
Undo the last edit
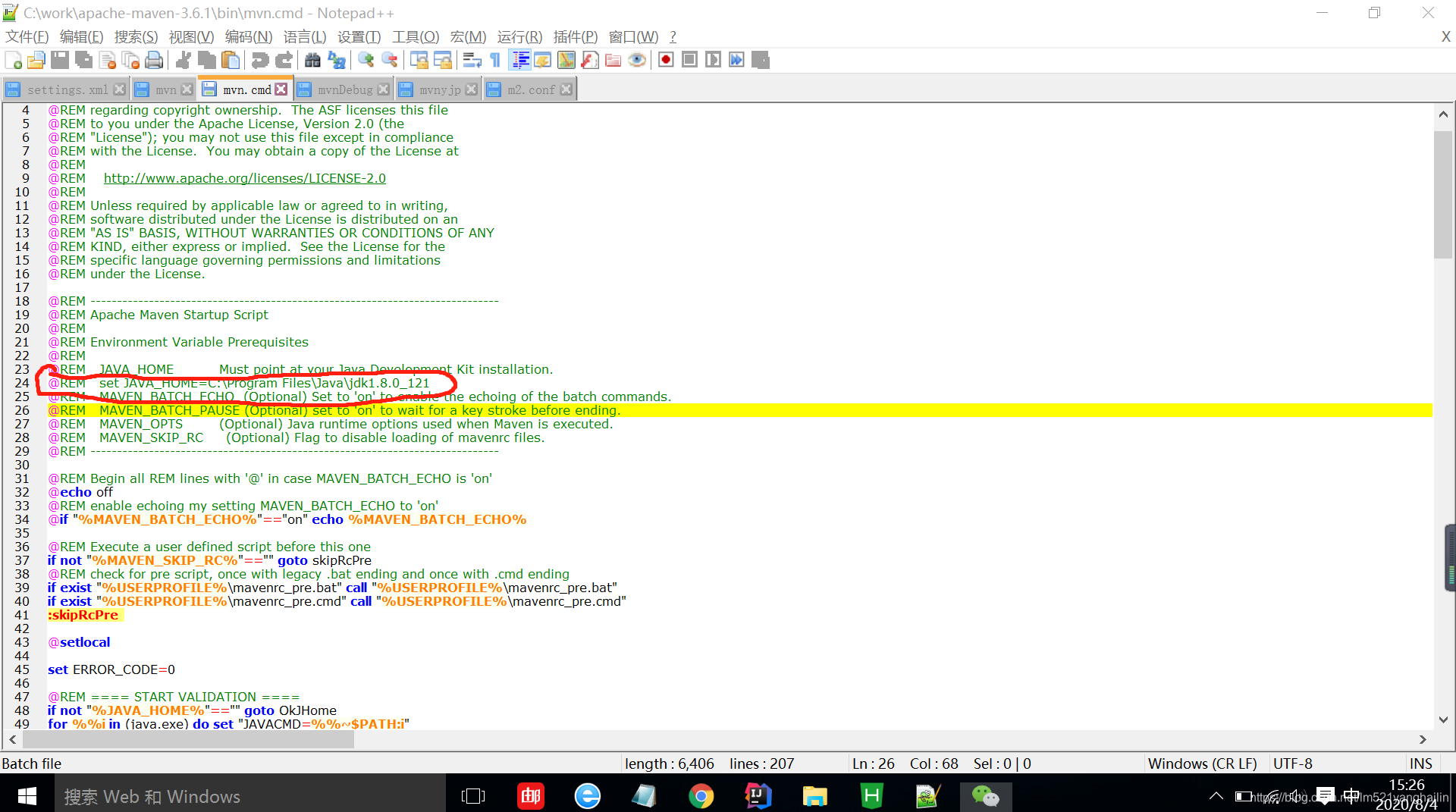click(x=259, y=59)
